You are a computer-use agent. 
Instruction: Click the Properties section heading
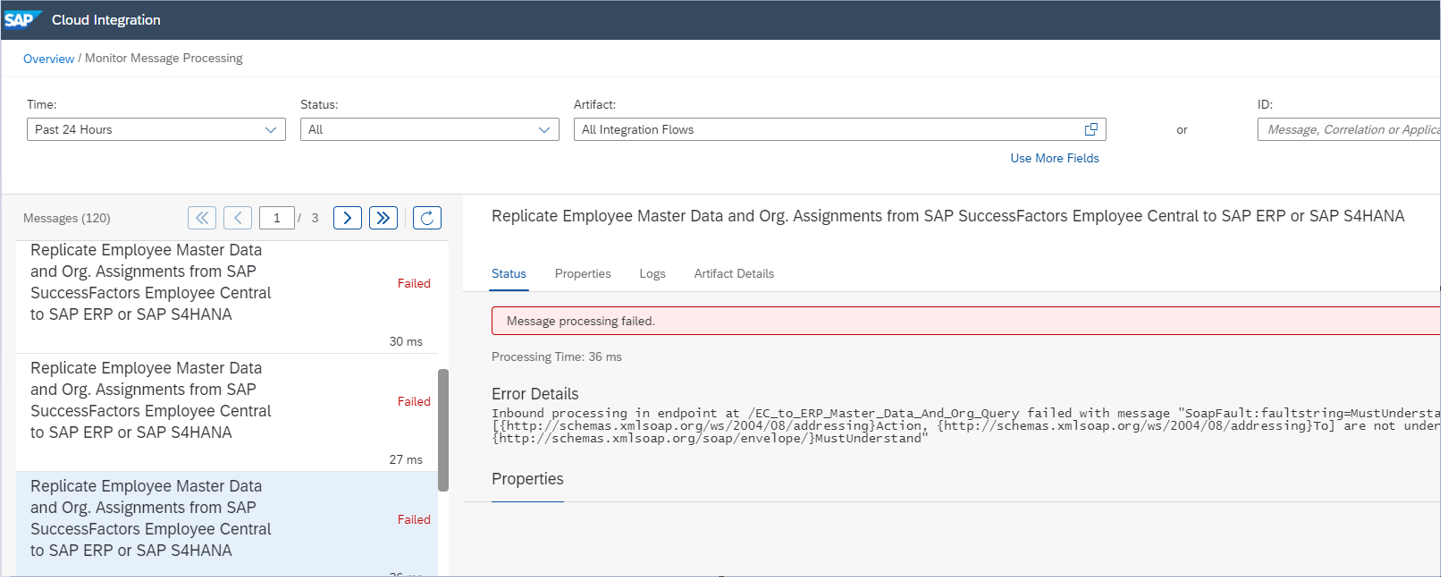tap(528, 479)
